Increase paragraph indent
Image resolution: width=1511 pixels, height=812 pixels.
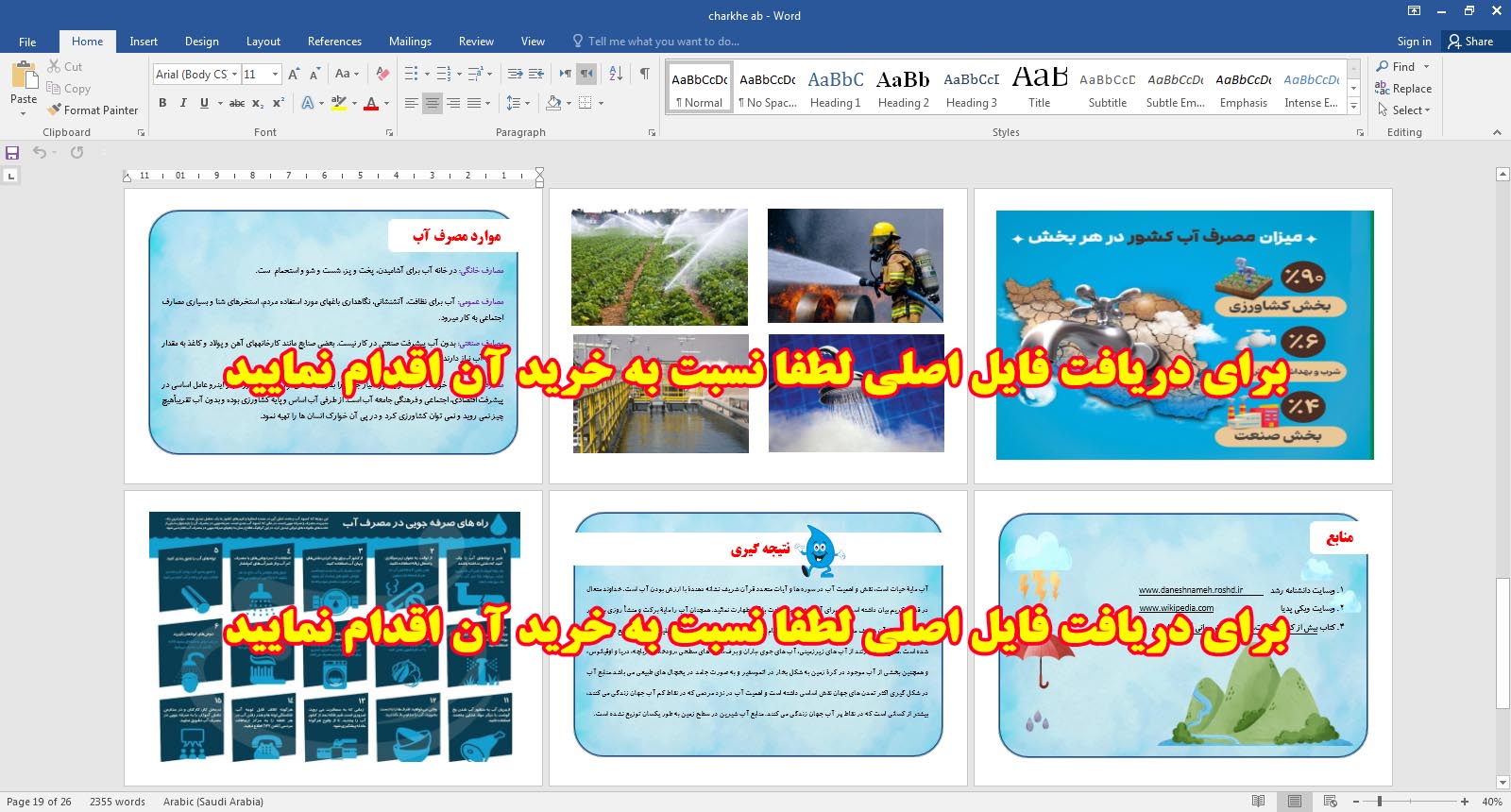click(x=536, y=74)
